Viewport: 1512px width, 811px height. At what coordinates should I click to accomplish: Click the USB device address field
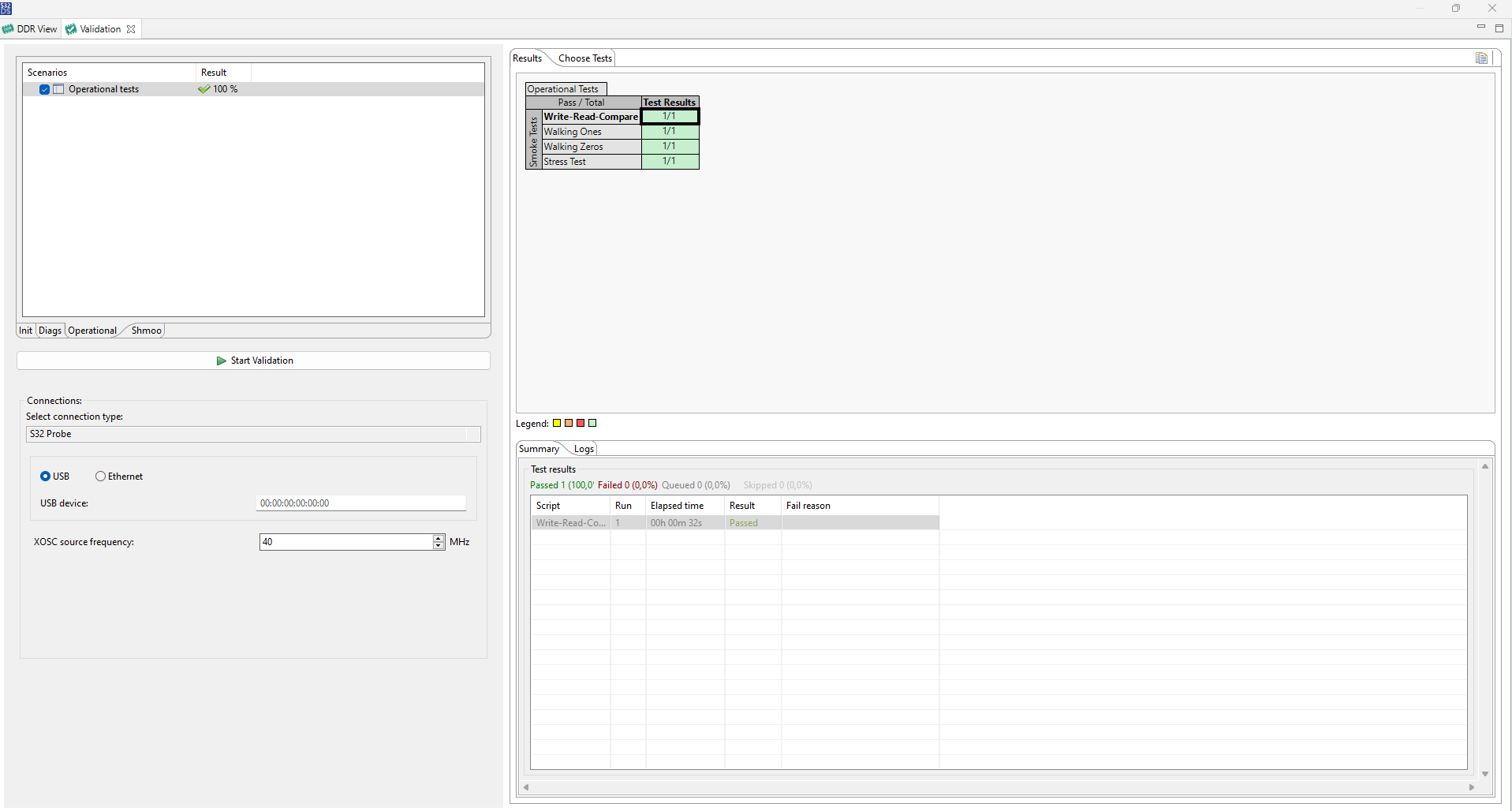coord(360,503)
